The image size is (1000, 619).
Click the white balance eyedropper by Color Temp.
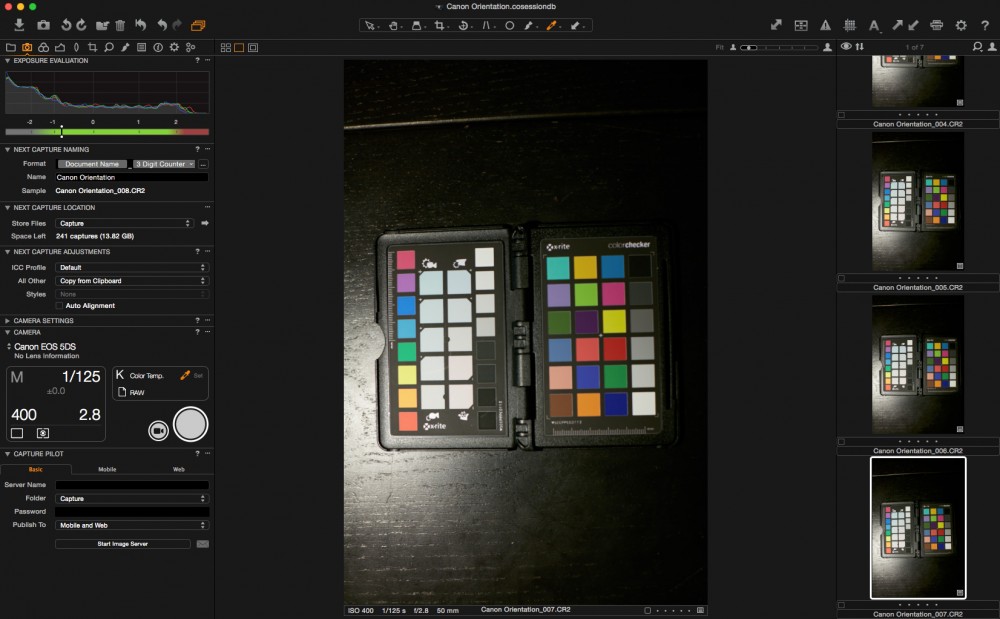tap(185, 375)
